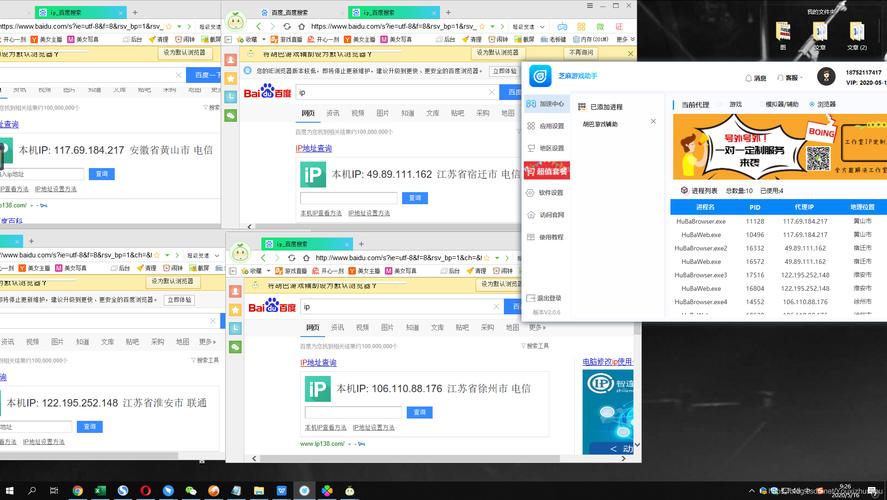Remove the 胡巴游戏辅助 process with its X
The width and height of the screenshot is (887, 500).
pyautogui.click(x=653, y=122)
